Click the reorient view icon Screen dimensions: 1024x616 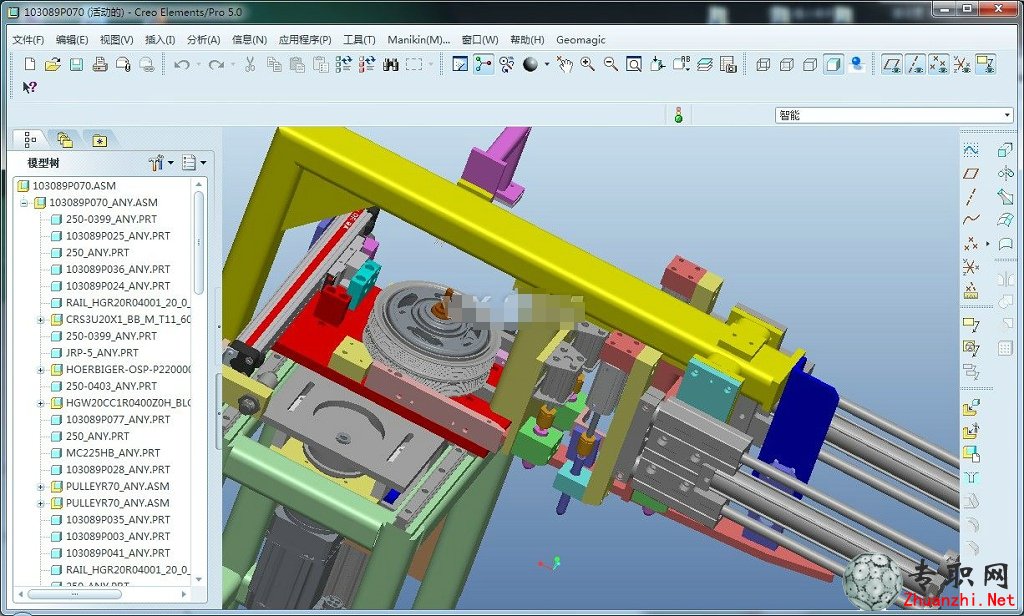658,64
